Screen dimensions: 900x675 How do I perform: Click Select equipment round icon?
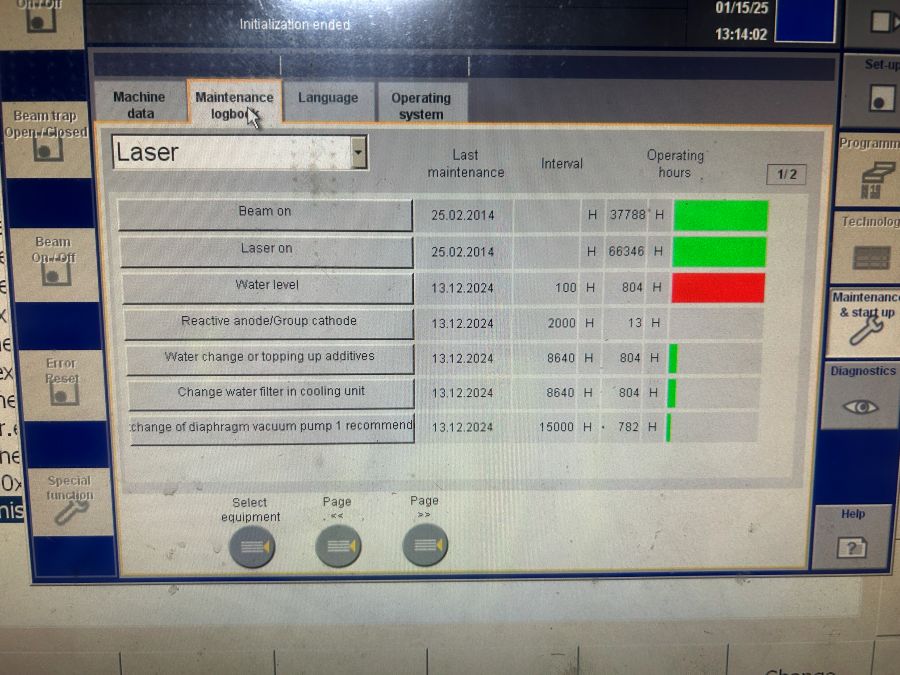(x=252, y=546)
